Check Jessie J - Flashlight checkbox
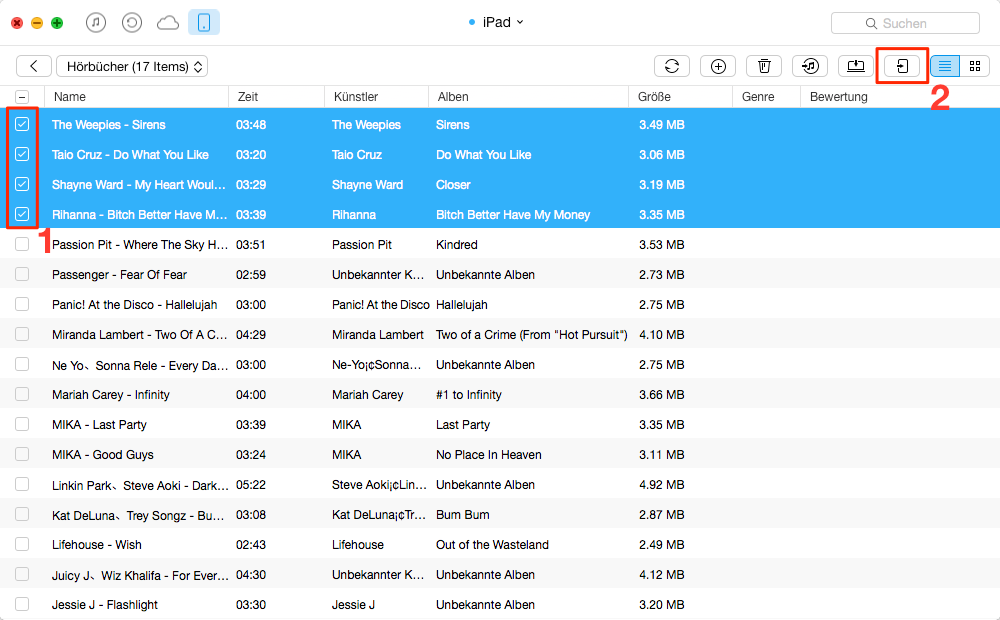 point(22,604)
